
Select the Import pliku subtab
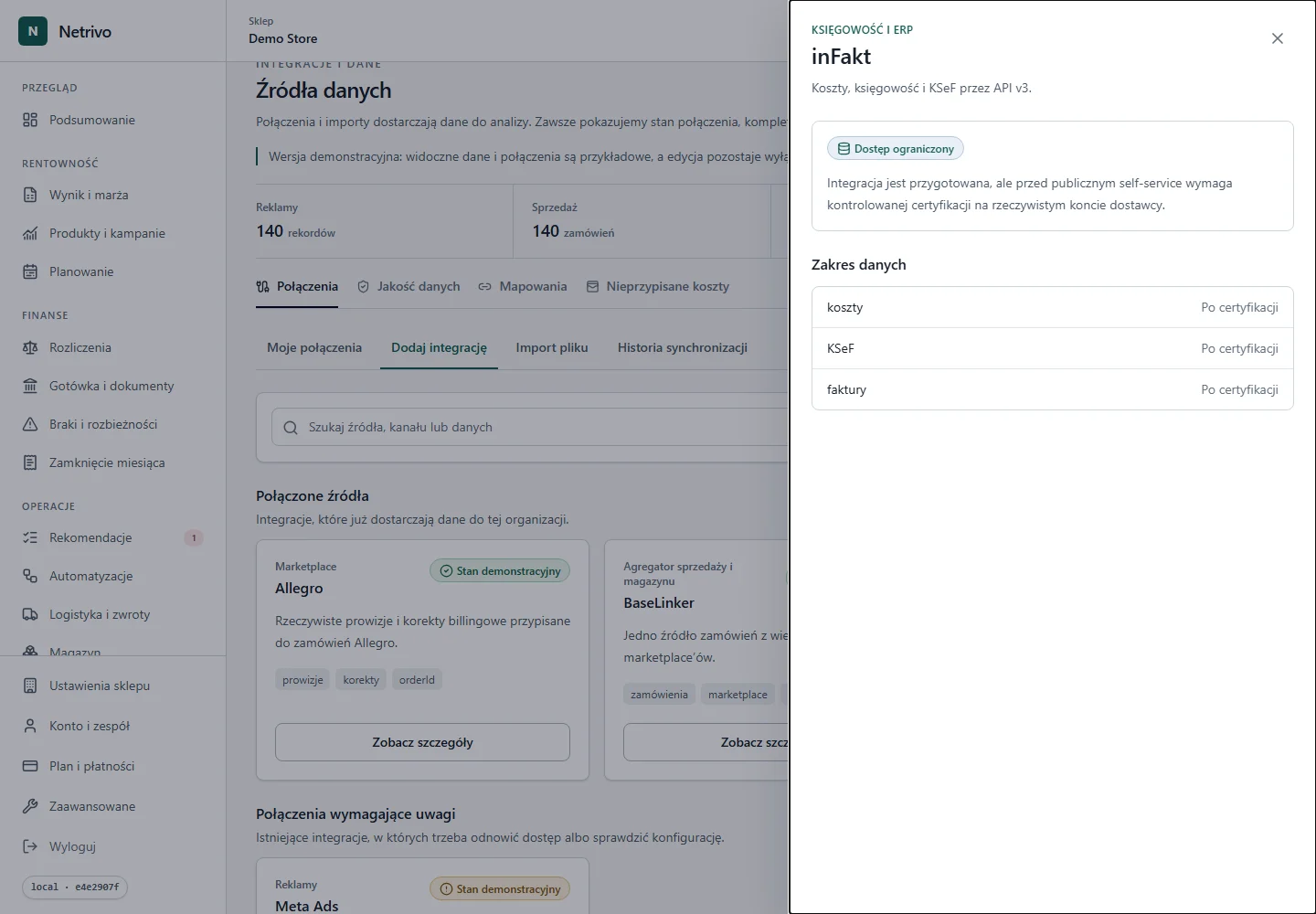[x=552, y=347]
